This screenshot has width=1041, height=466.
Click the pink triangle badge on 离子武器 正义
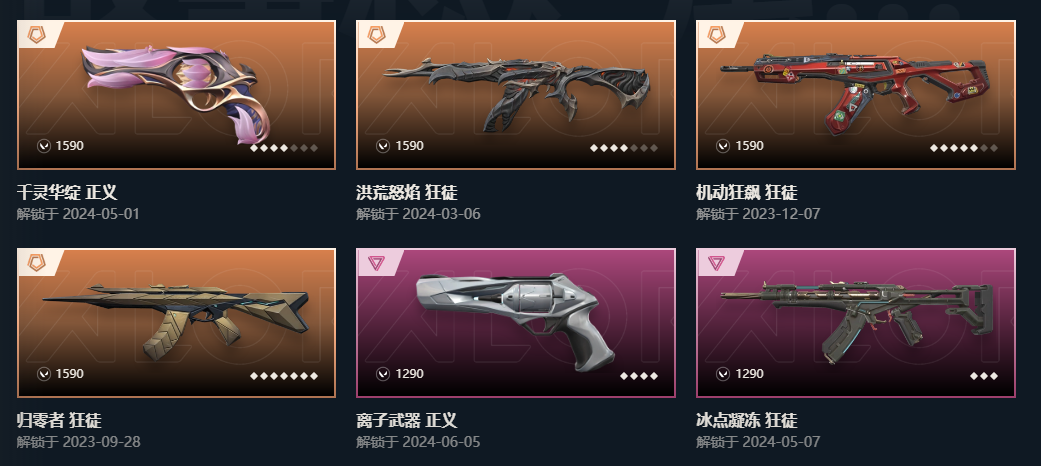pyautogui.click(x=376, y=263)
